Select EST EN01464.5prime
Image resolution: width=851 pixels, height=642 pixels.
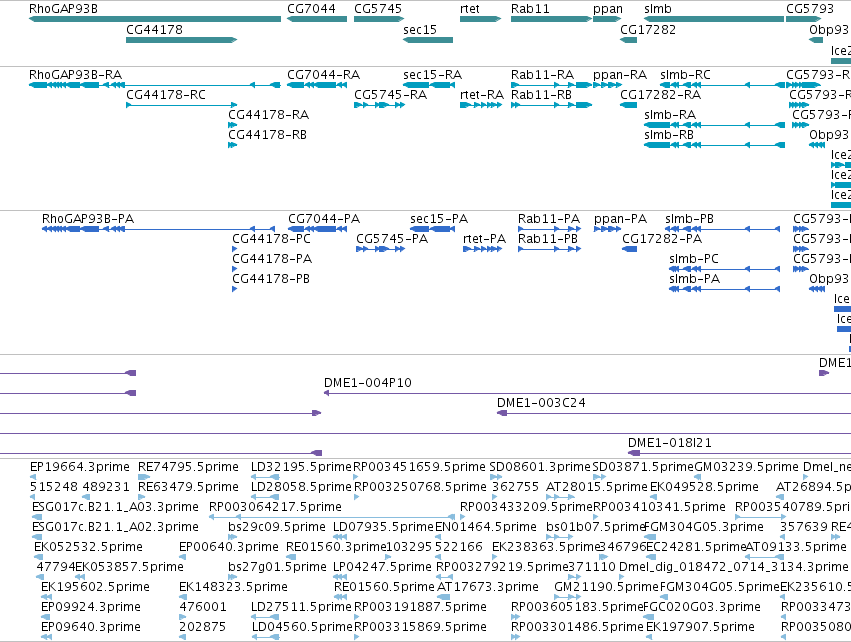pos(438,537)
